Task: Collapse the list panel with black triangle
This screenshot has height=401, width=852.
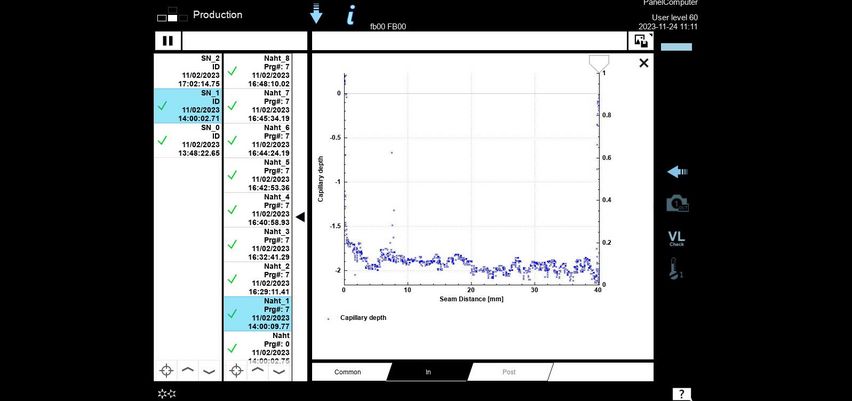Action: point(299,216)
